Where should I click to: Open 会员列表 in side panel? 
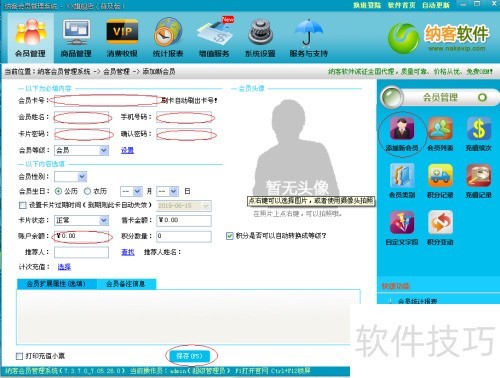click(440, 134)
